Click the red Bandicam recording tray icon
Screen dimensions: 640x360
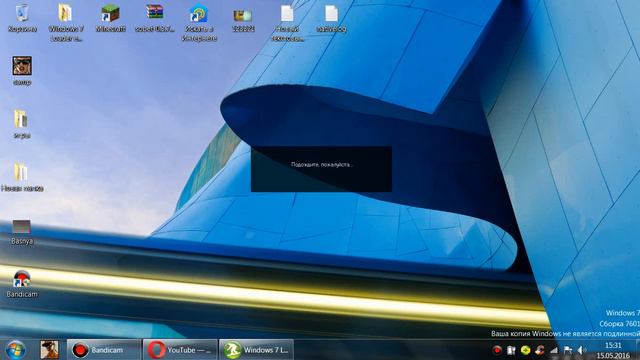click(x=497, y=350)
